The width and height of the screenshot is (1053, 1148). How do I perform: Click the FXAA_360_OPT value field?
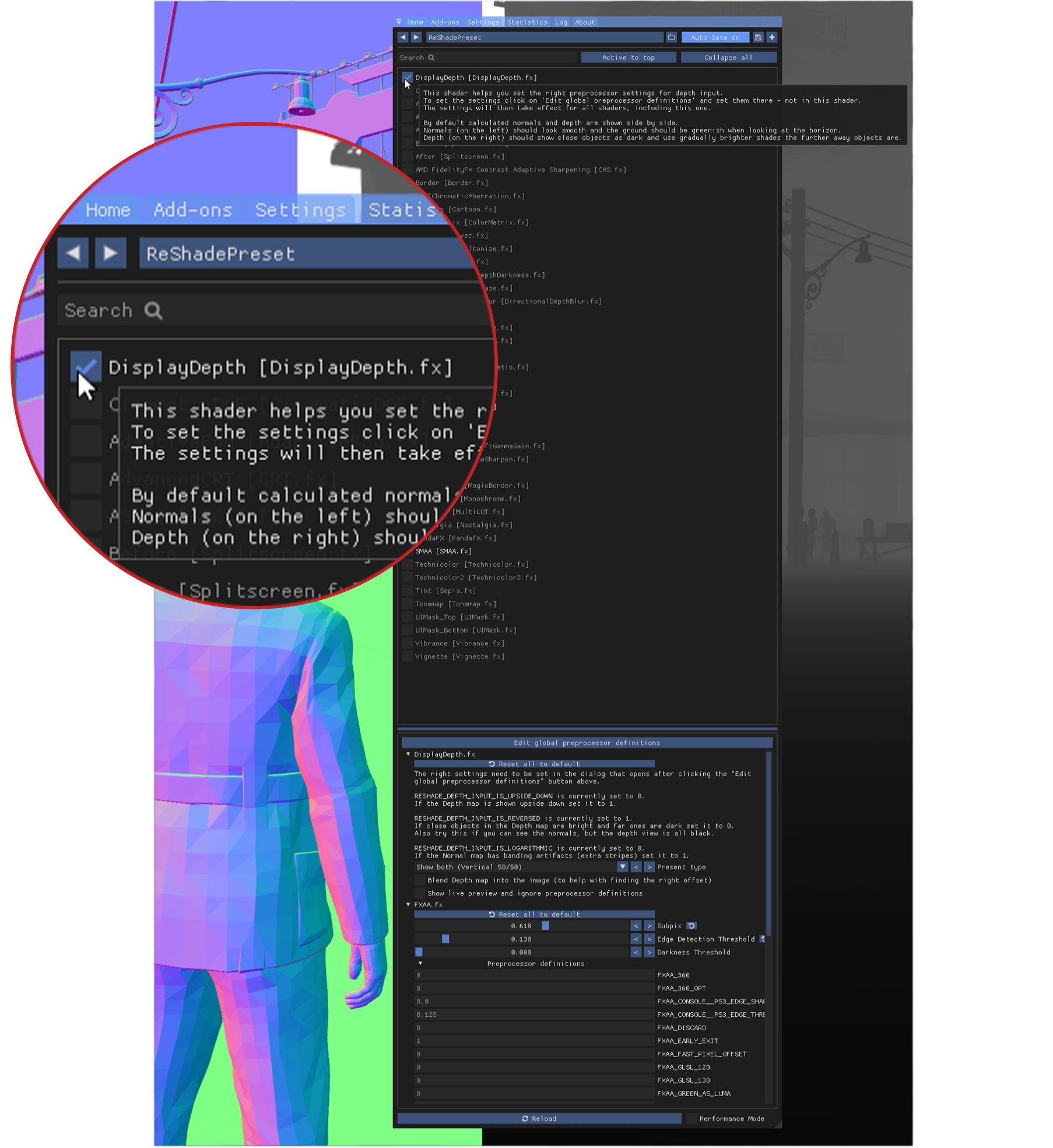click(x=534, y=988)
